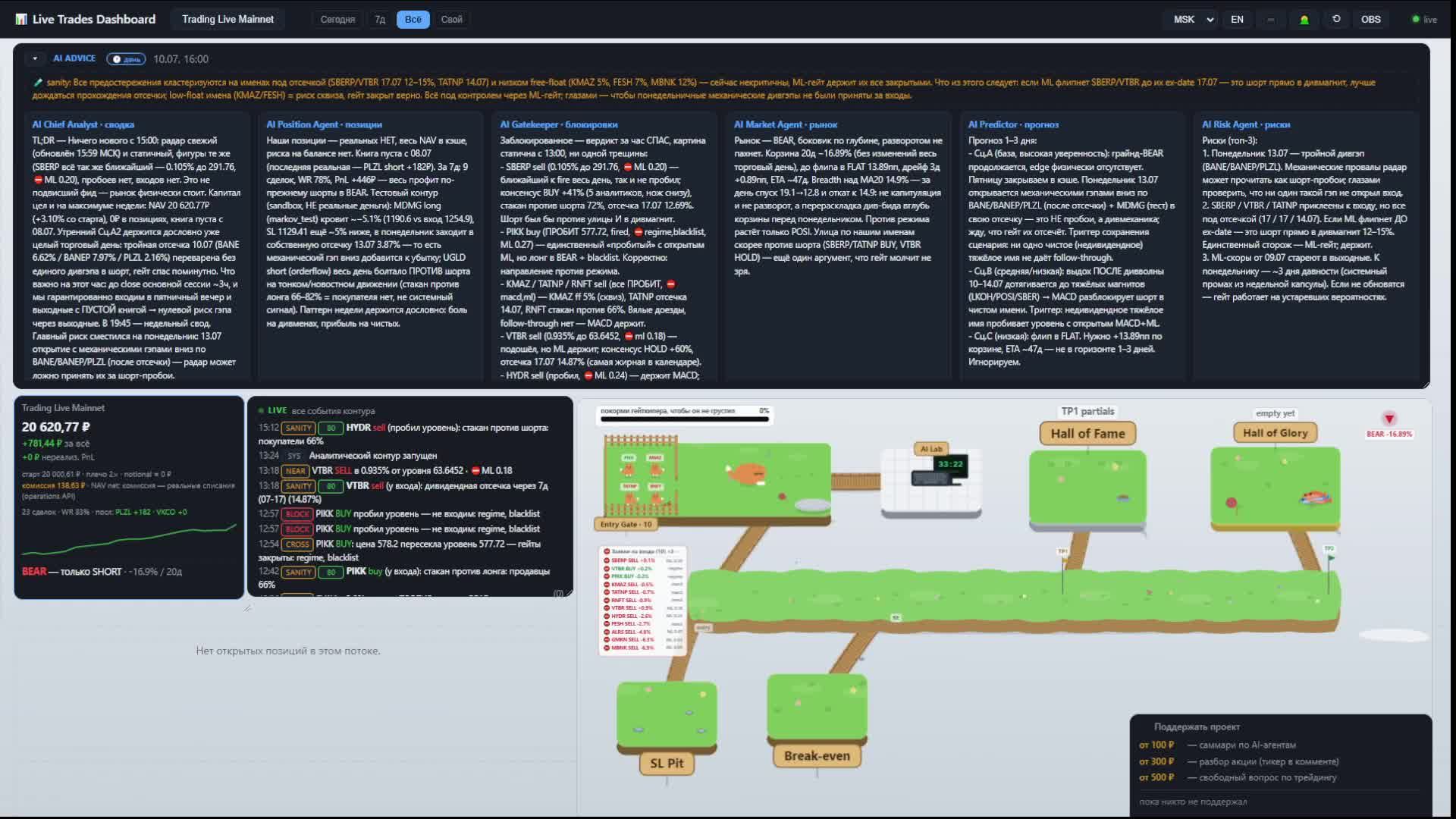Click the 20 620,77 ₽ balance value

pos(56,427)
